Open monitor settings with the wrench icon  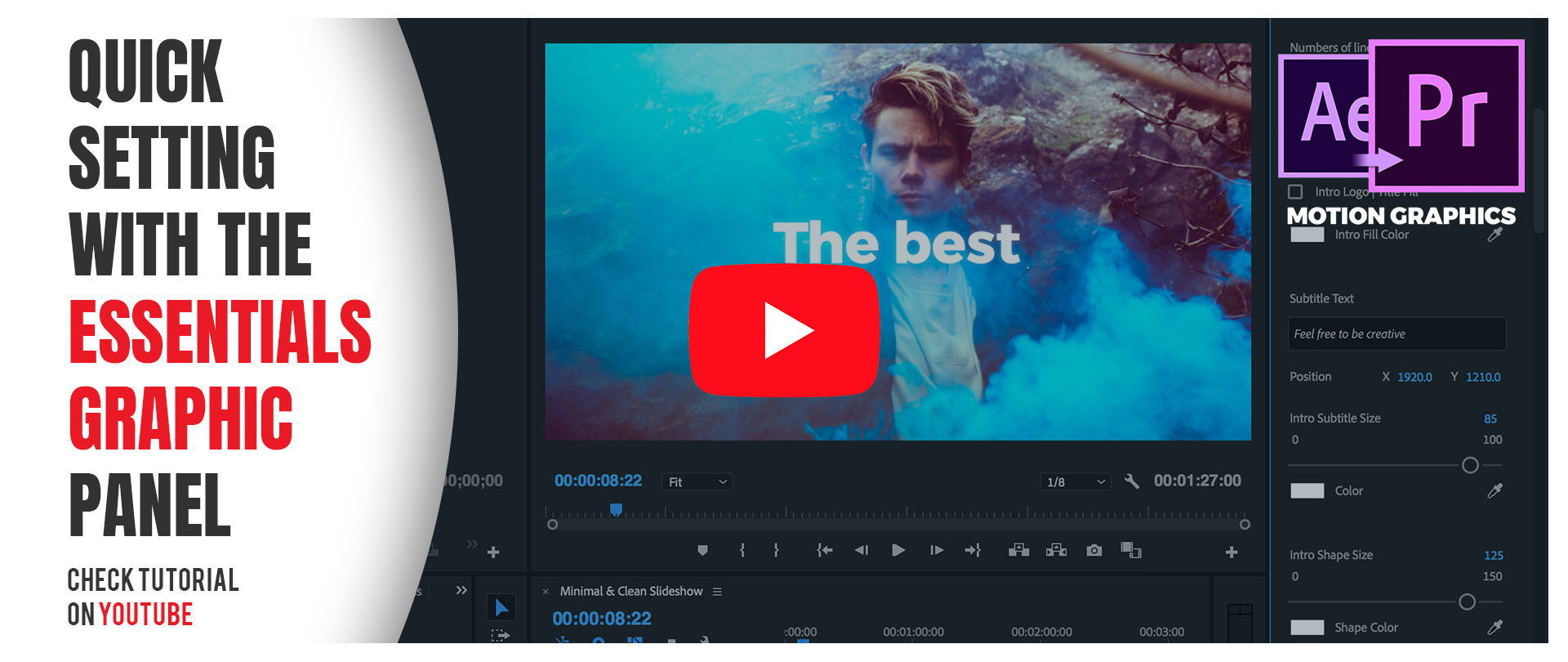coord(1131,481)
